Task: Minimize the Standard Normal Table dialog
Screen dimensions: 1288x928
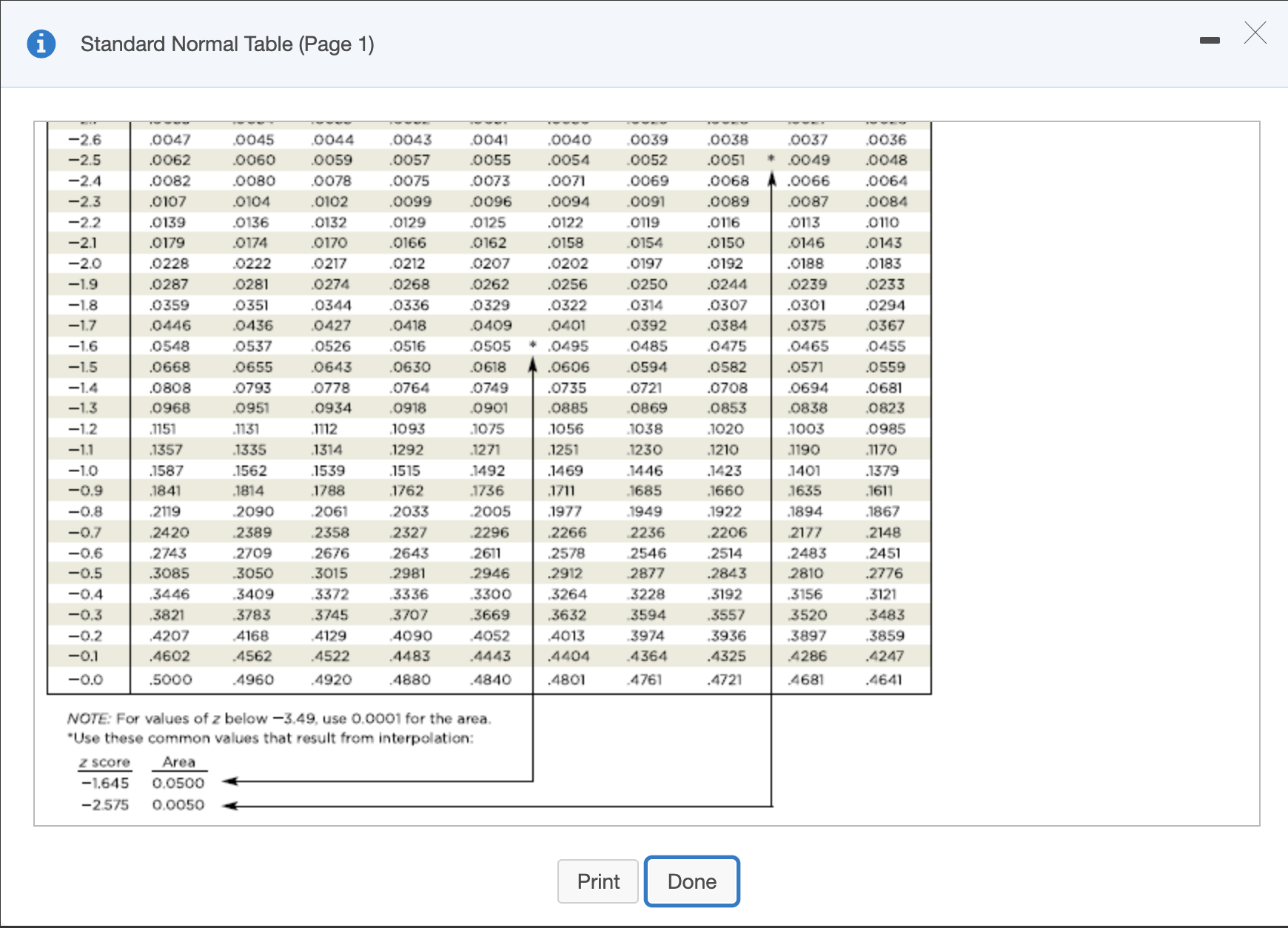Action: [1210, 41]
